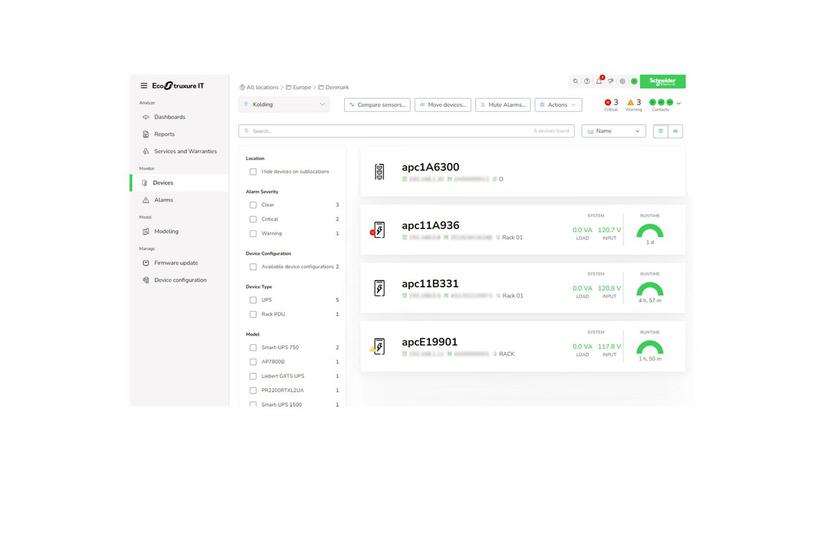Open the Kolding location dropdown
The width and height of the screenshot is (825, 550).
coord(284,105)
